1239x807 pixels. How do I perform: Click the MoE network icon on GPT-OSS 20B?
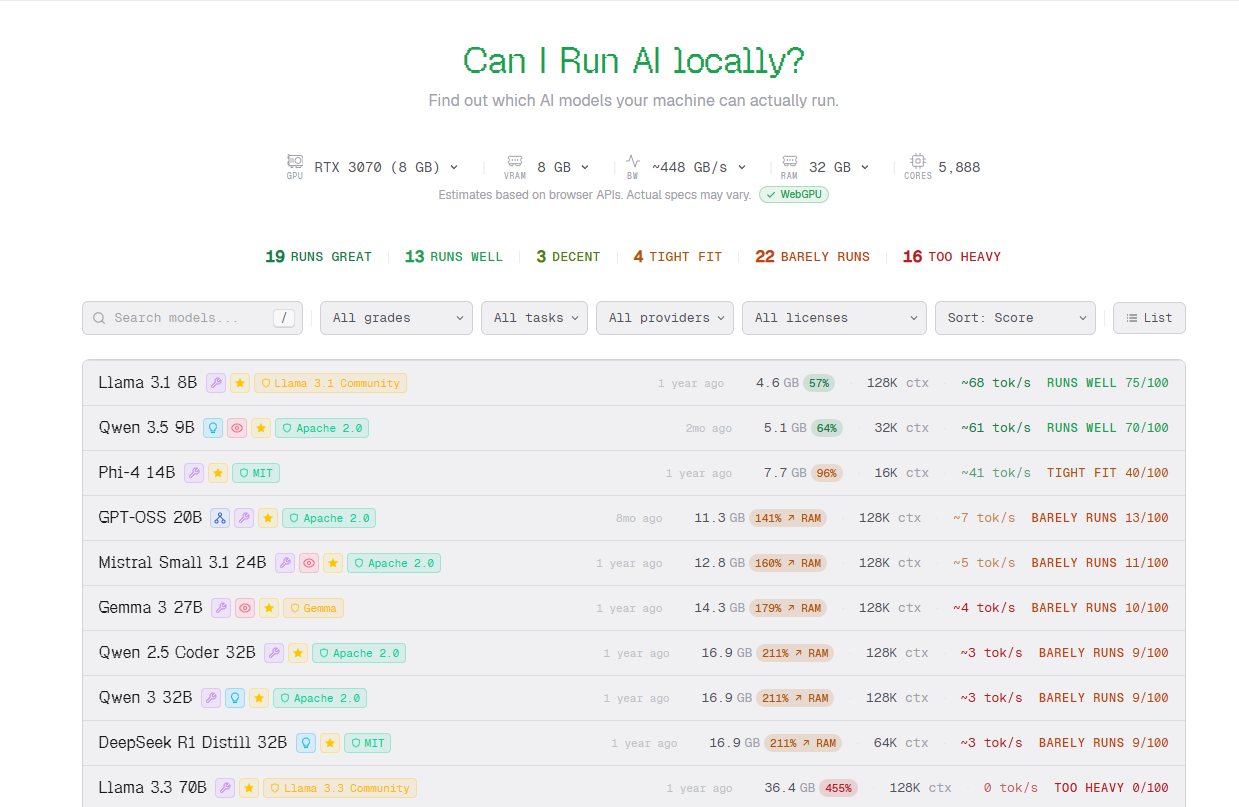coord(219,518)
